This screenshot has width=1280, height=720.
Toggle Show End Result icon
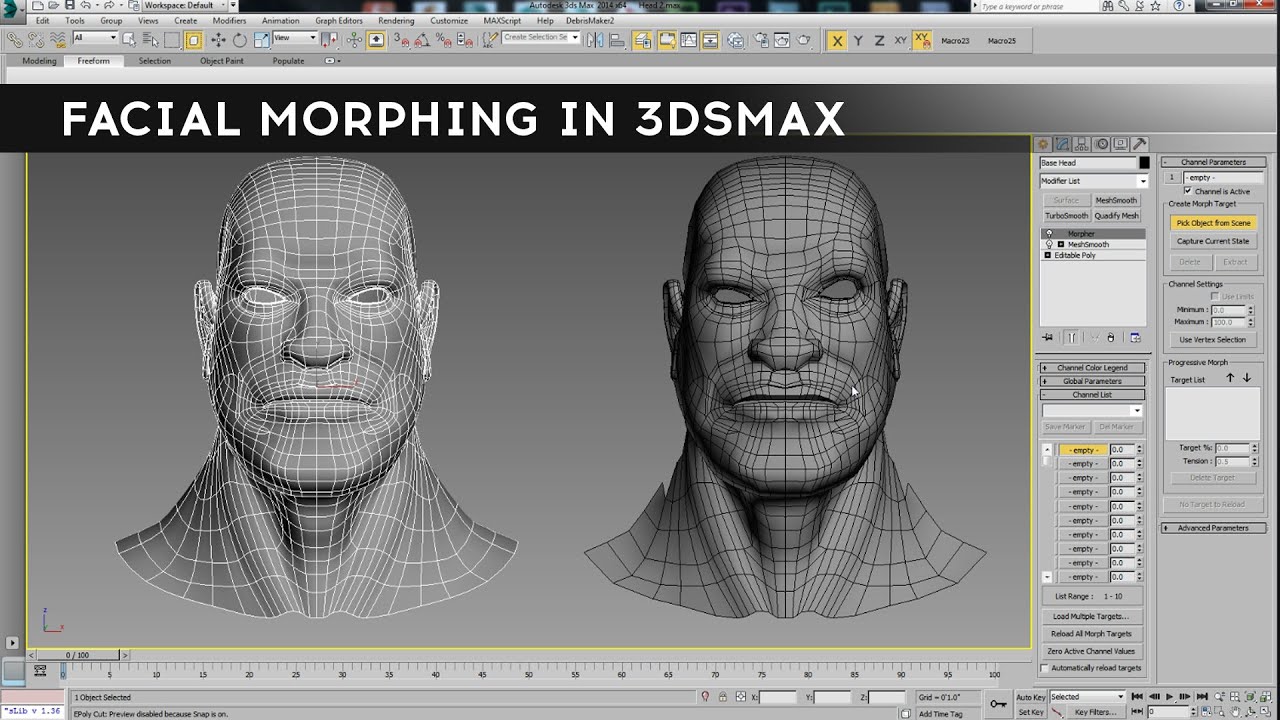[1071, 338]
